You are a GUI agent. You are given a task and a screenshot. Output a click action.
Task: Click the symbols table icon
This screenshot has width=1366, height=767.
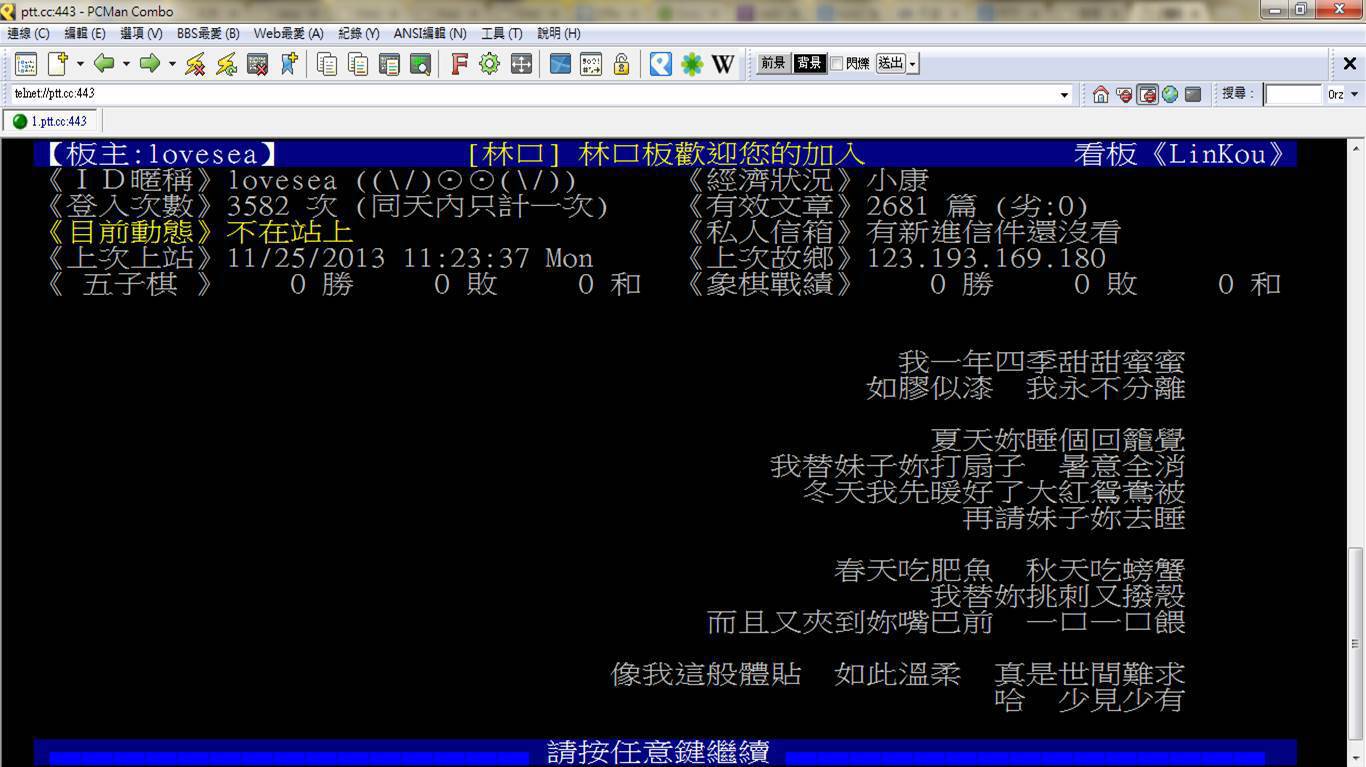pos(590,64)
